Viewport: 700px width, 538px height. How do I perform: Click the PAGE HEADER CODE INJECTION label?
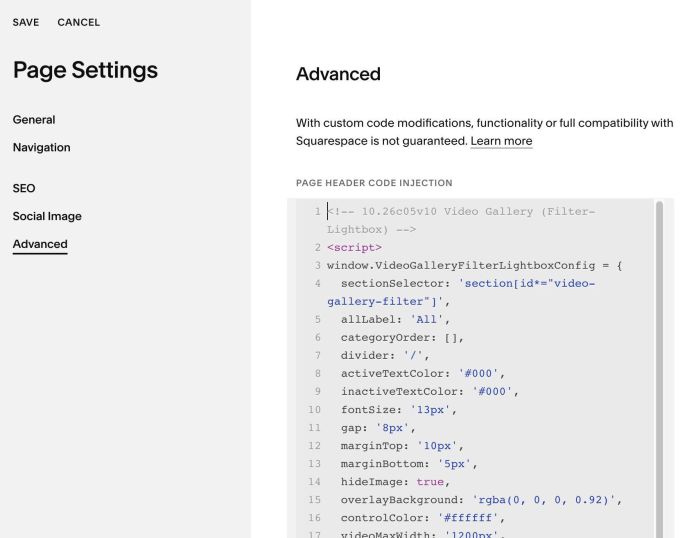pos(374,183)
